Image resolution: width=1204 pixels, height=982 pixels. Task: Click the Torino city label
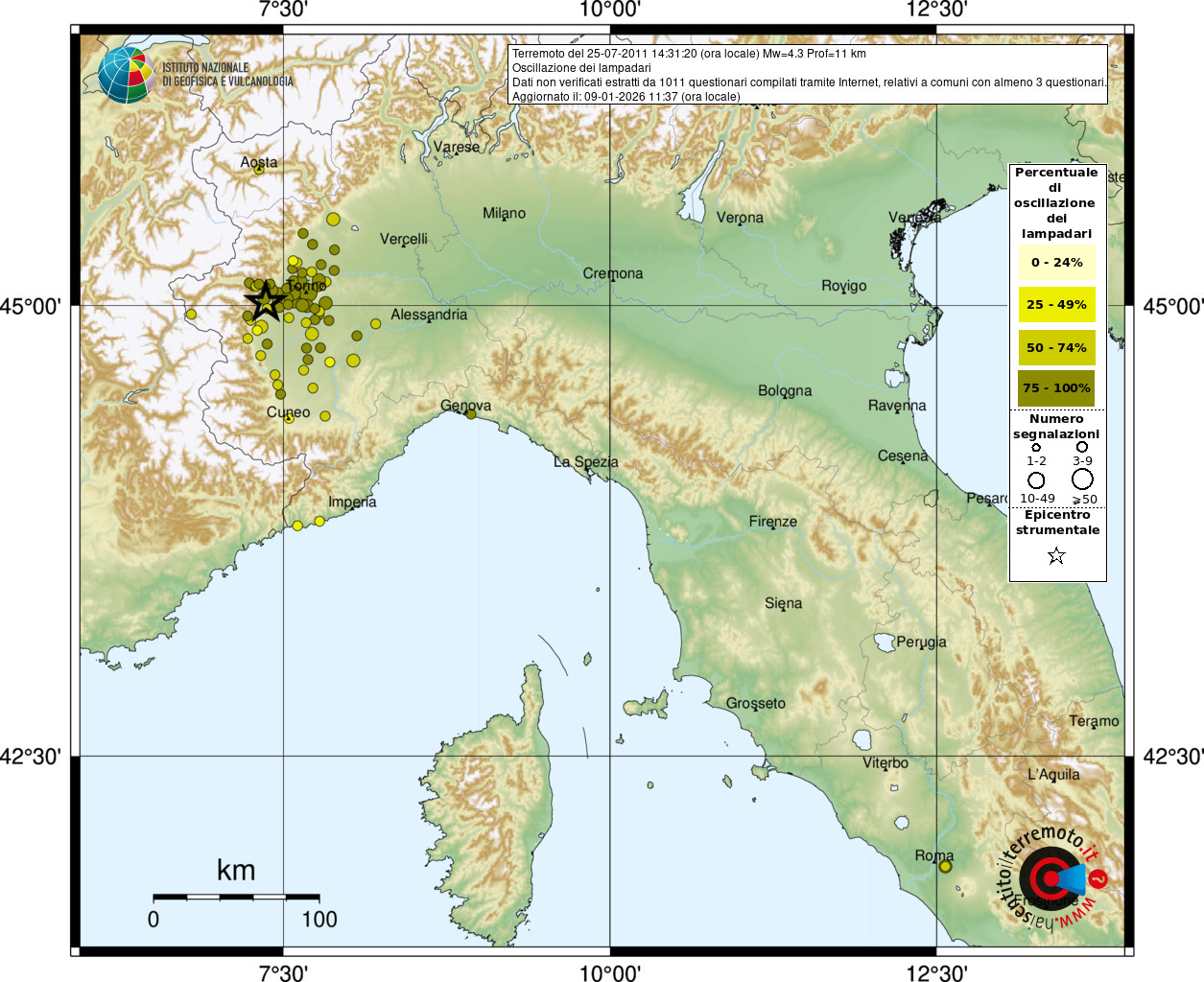[307, 286]
